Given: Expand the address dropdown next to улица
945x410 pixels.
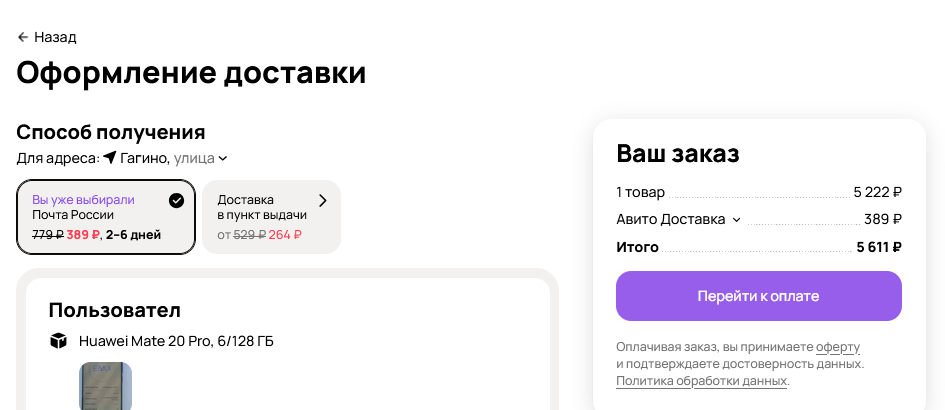Looking at the screenshot, I should (x=222, y=159).
